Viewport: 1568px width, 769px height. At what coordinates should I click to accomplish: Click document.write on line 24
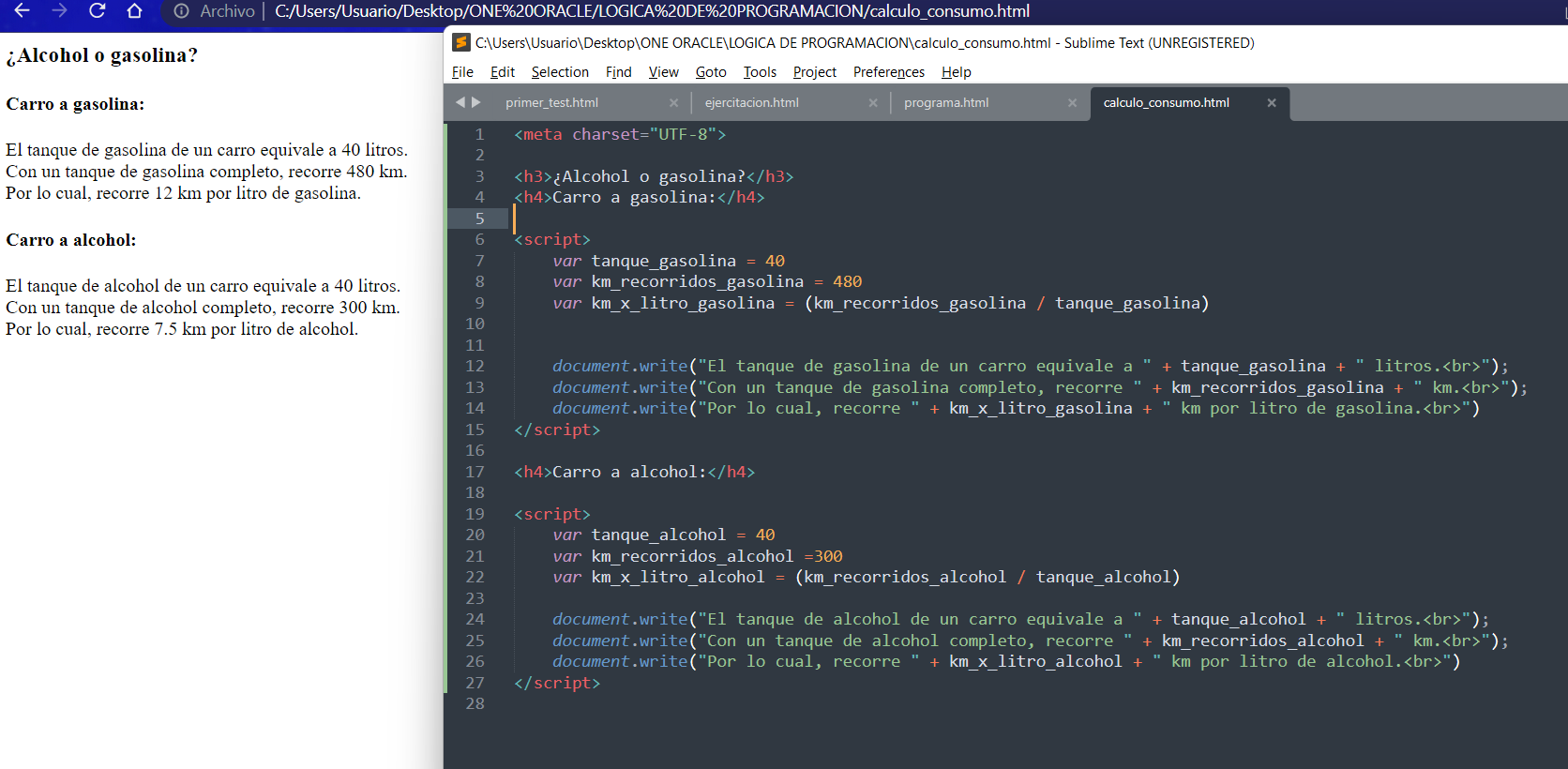[x=620, y=619]
